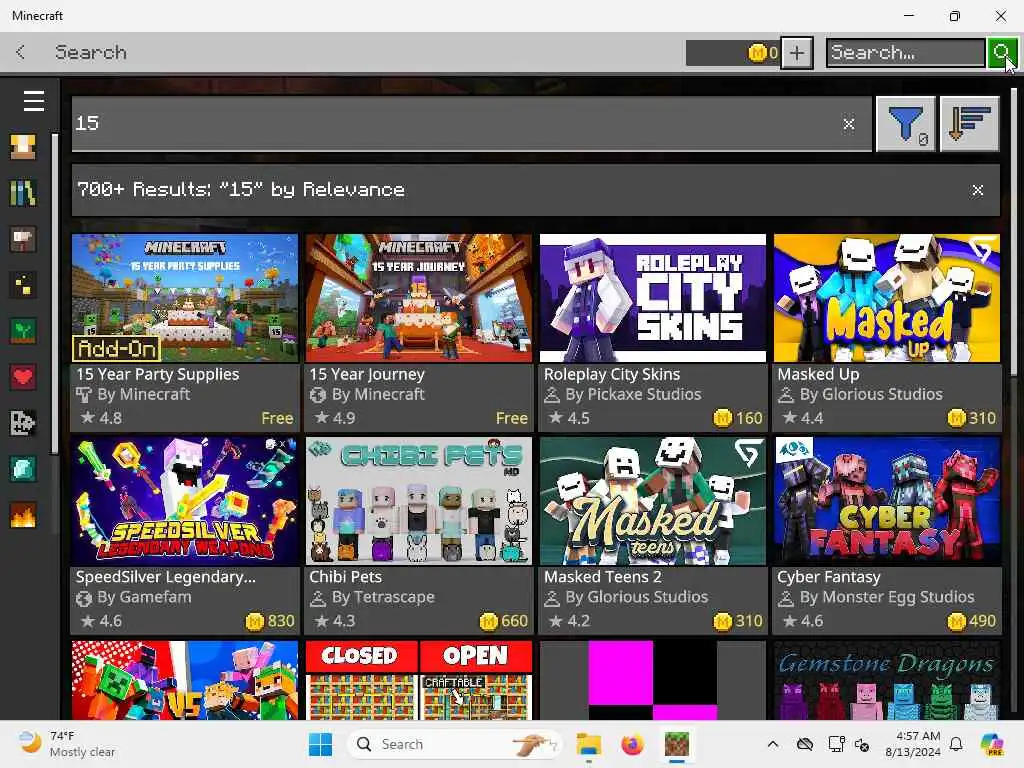Select the mallet sign sidebar icon
This screenshot has height=768, width=1024.
point(23,239)
